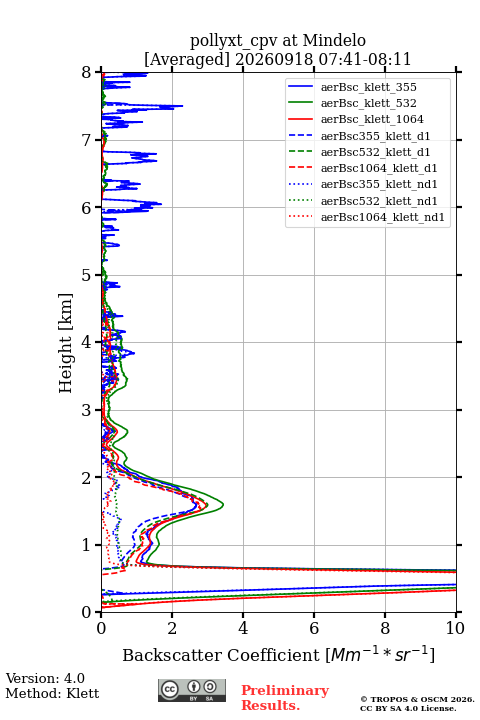This screenshot has width=480, height=720.
Task: Click the aerBsc1064_klett_nd1 dotted legend entry
Action: click(366, 217)
